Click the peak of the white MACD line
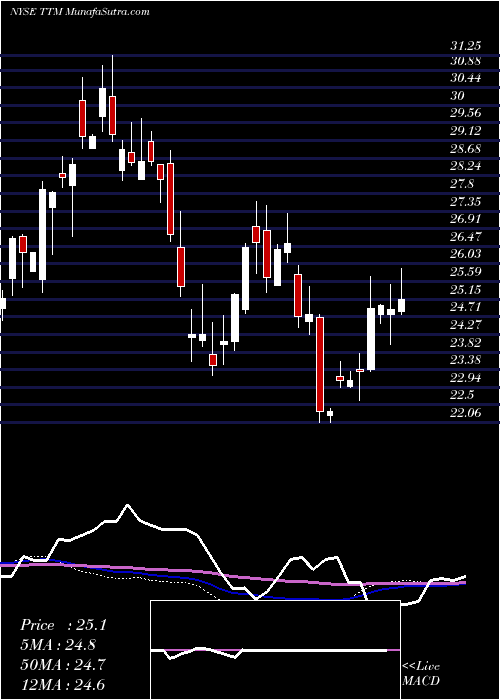The width and height of the screenshot is (500, 700). point(128,505)
